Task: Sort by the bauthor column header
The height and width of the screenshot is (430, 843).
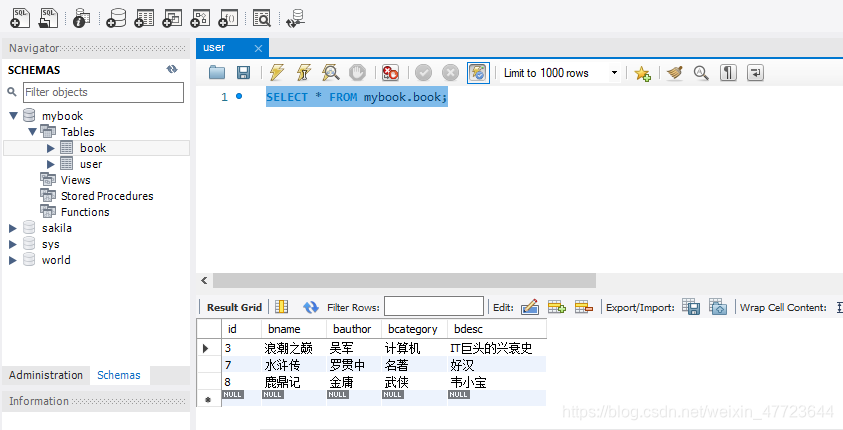Action: coord(354,329)
